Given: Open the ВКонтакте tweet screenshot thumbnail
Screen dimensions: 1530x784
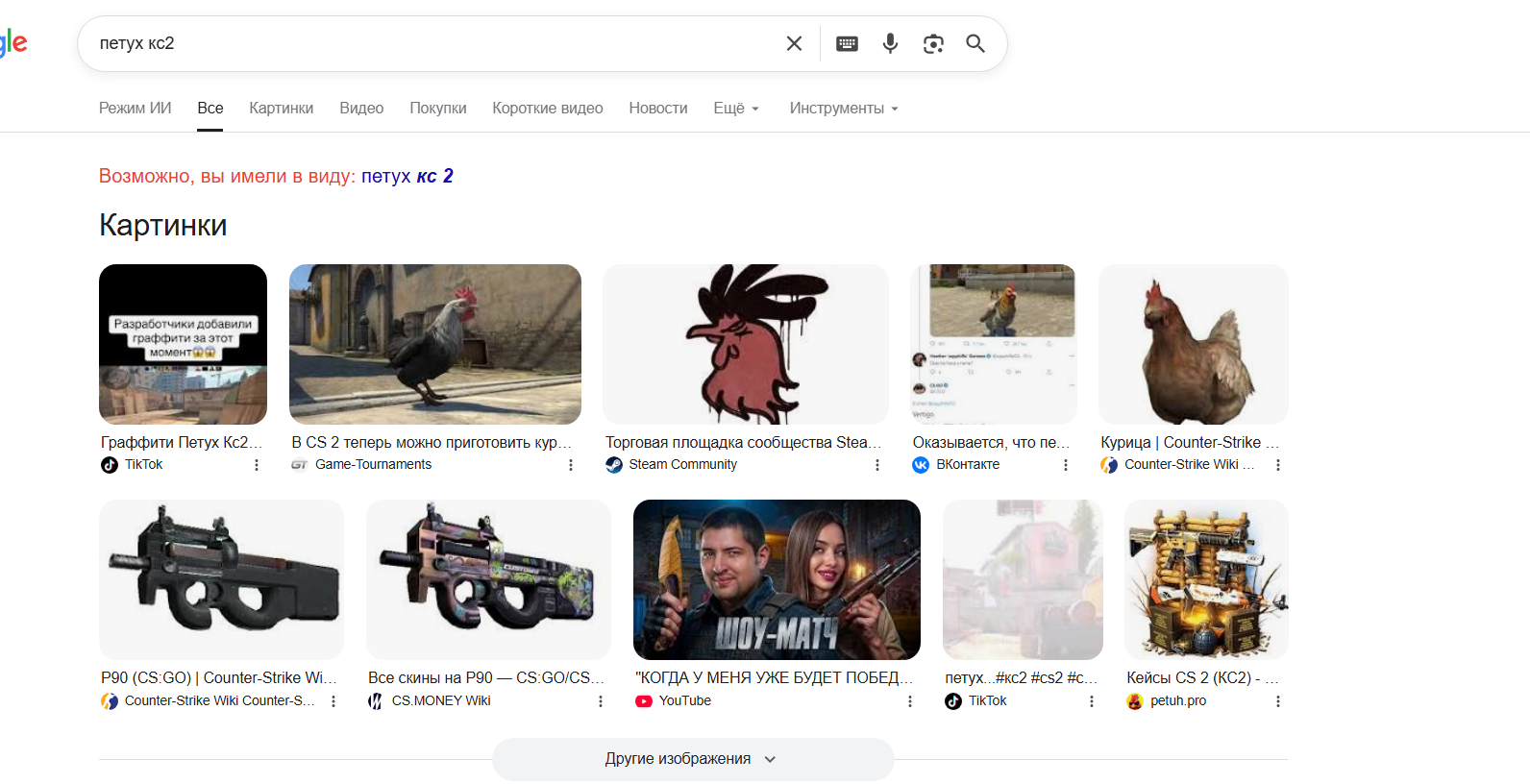Looking at the screenshot, I should (994, 344).
